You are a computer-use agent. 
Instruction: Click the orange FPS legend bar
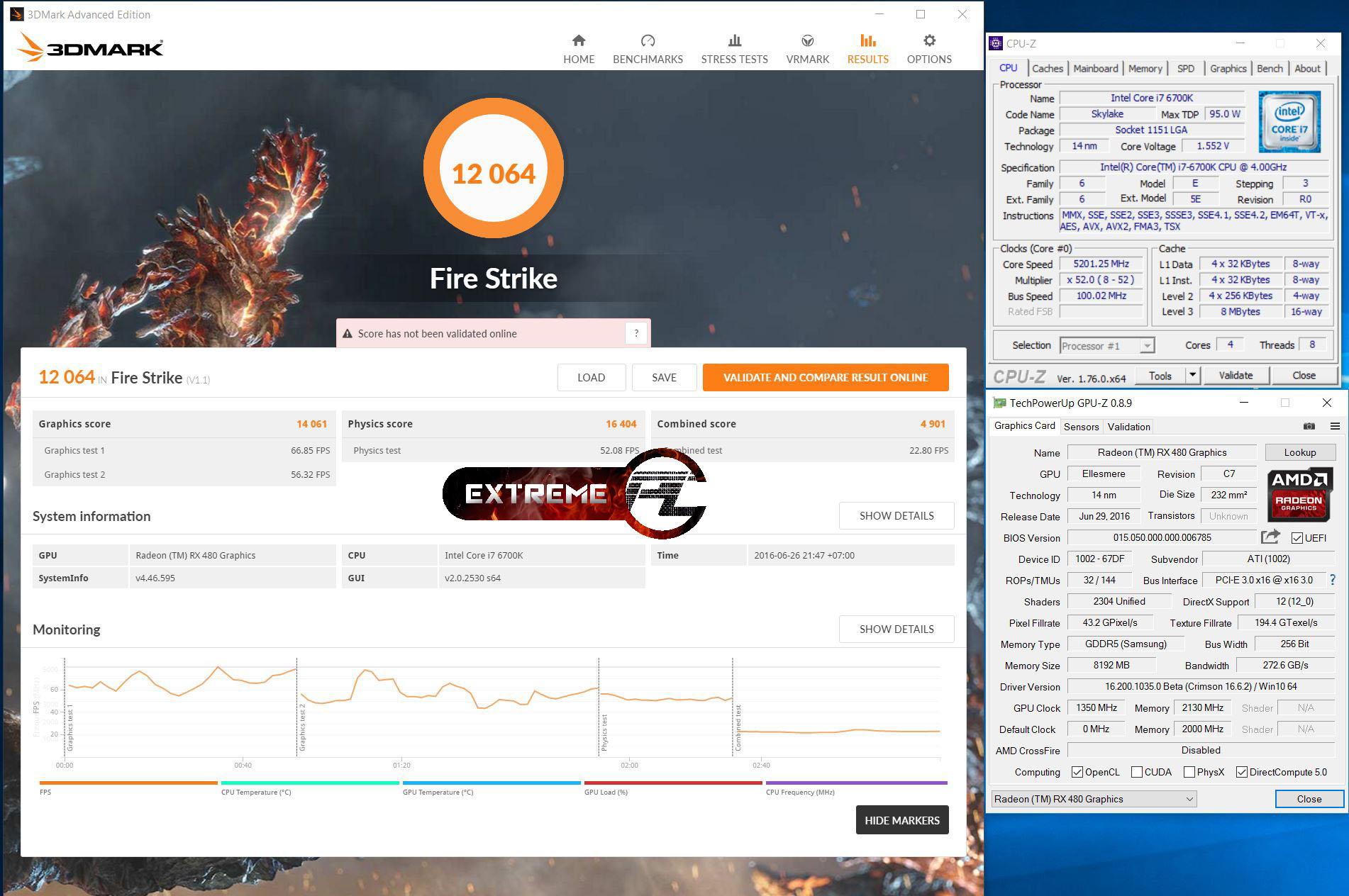tap(128, 783)
